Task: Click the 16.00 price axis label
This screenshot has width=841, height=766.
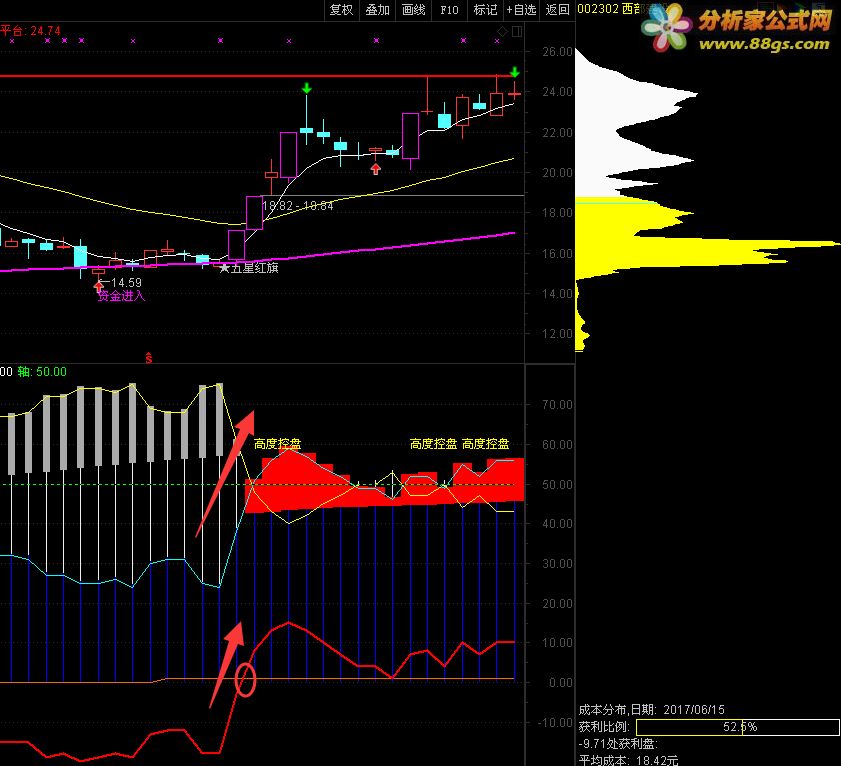Action: pos(557,253)
